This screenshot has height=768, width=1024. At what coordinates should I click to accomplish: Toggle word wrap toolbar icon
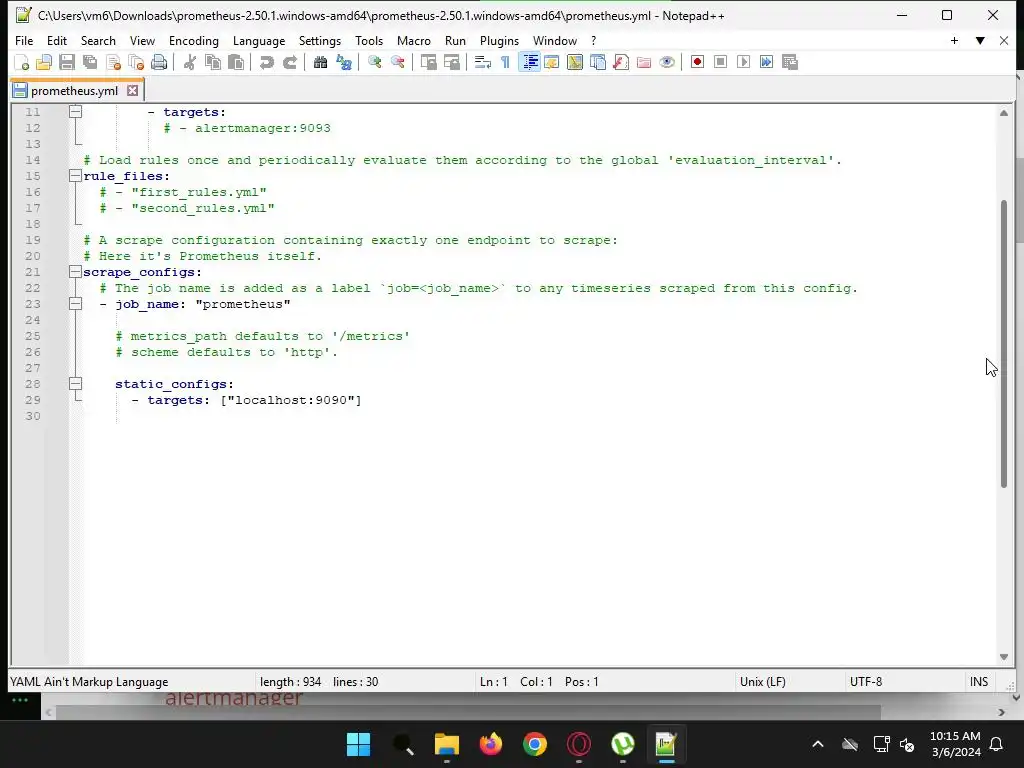tap(483, 62)
